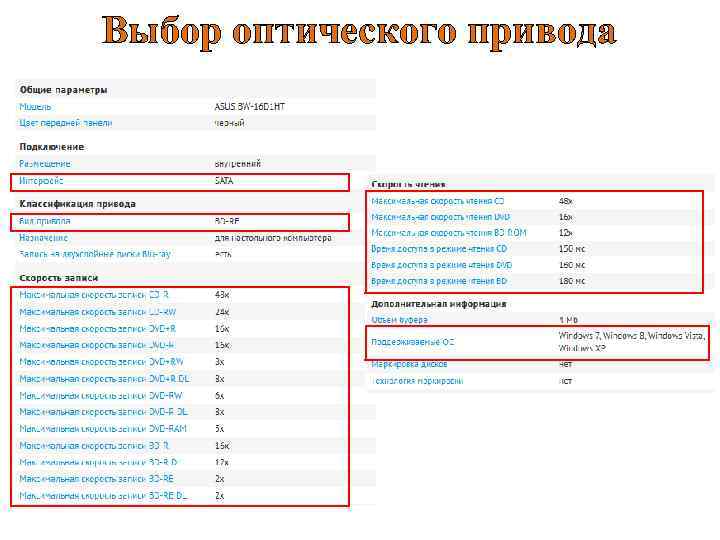720x540 pixels.
Task: Open the BD-RE DL max write speed link
Action: pos(103,496)
